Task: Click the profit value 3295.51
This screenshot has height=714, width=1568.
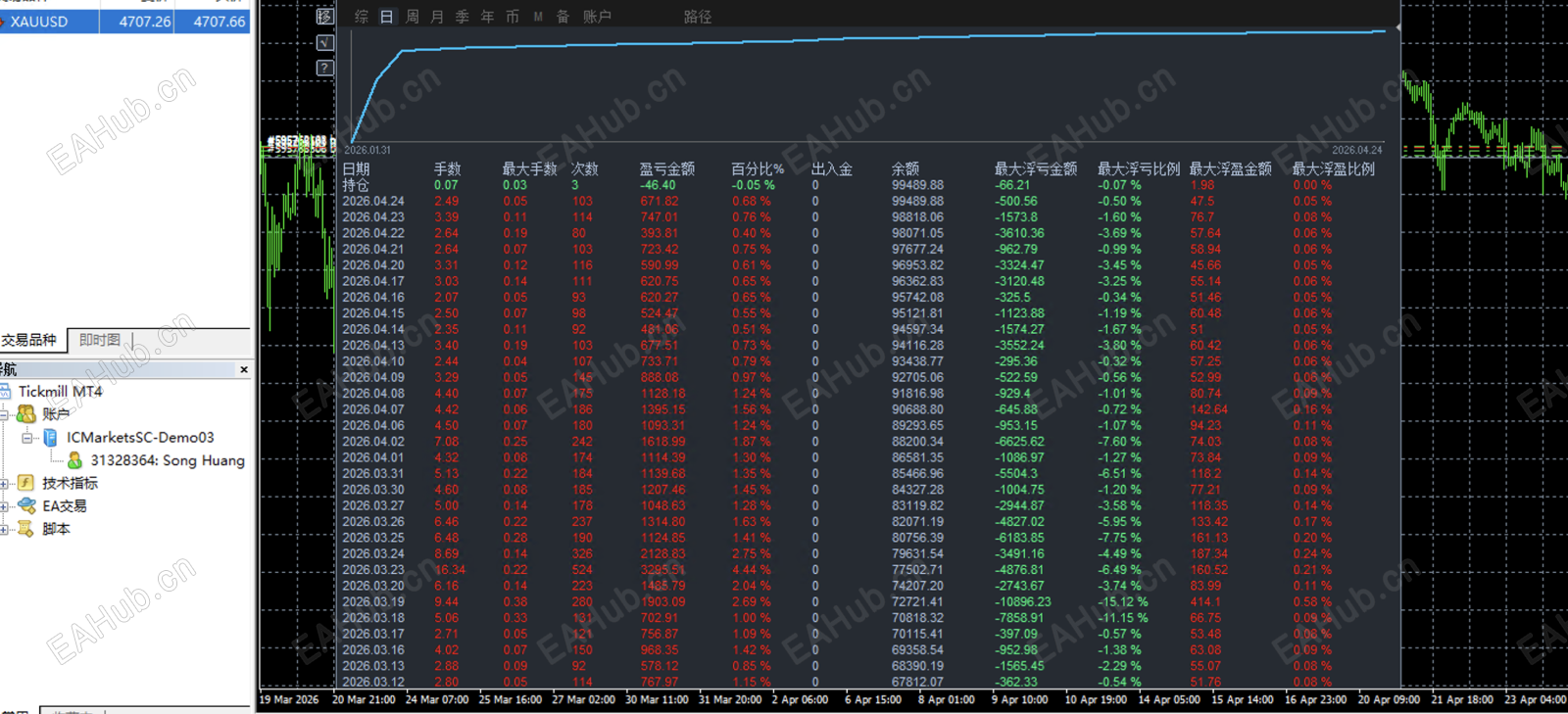Action: 663,569
